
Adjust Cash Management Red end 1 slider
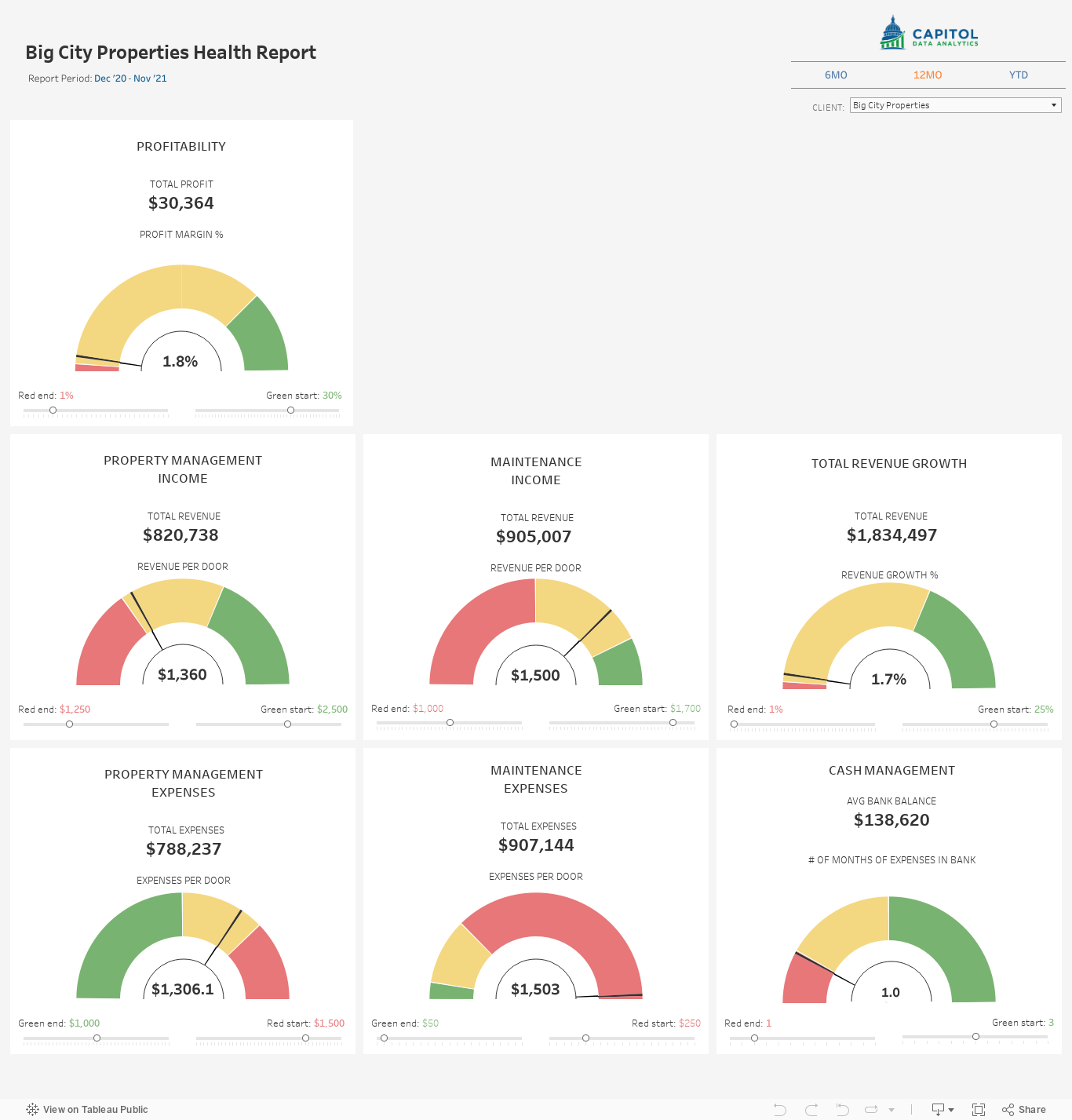pyautogui.click(x=754, y=1038)
